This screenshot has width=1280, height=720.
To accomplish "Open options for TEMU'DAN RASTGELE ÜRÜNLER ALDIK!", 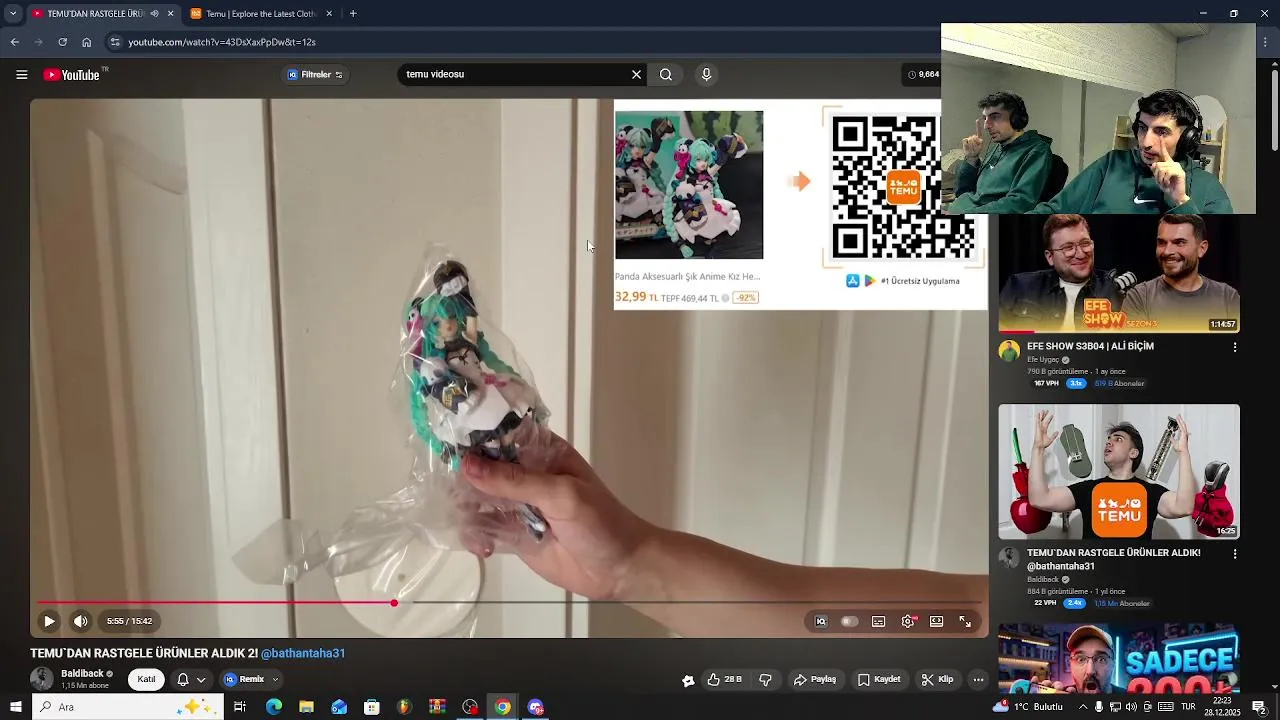I will click(x=1234, y=553).
